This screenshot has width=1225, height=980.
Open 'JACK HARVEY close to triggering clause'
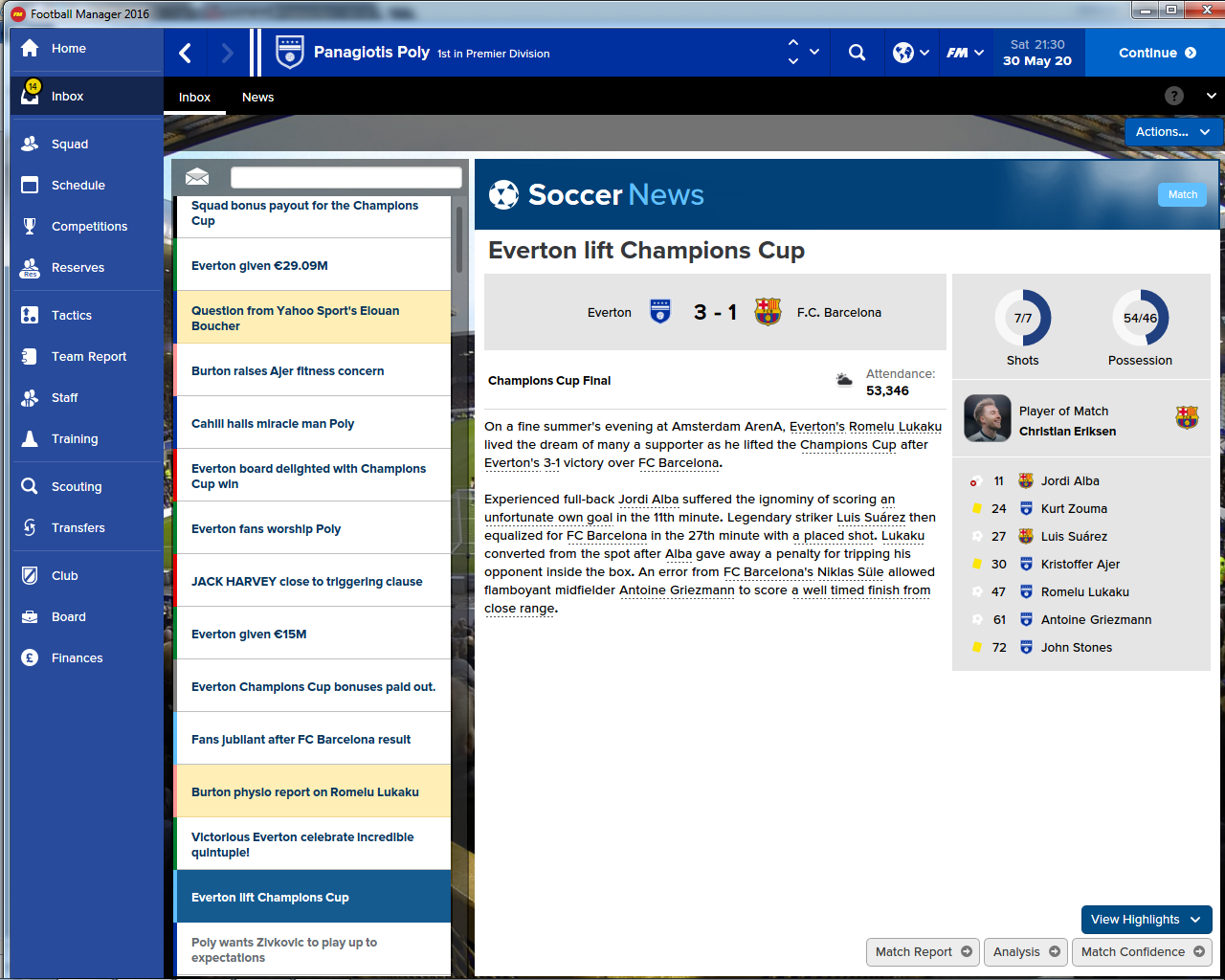coord(312,581)
